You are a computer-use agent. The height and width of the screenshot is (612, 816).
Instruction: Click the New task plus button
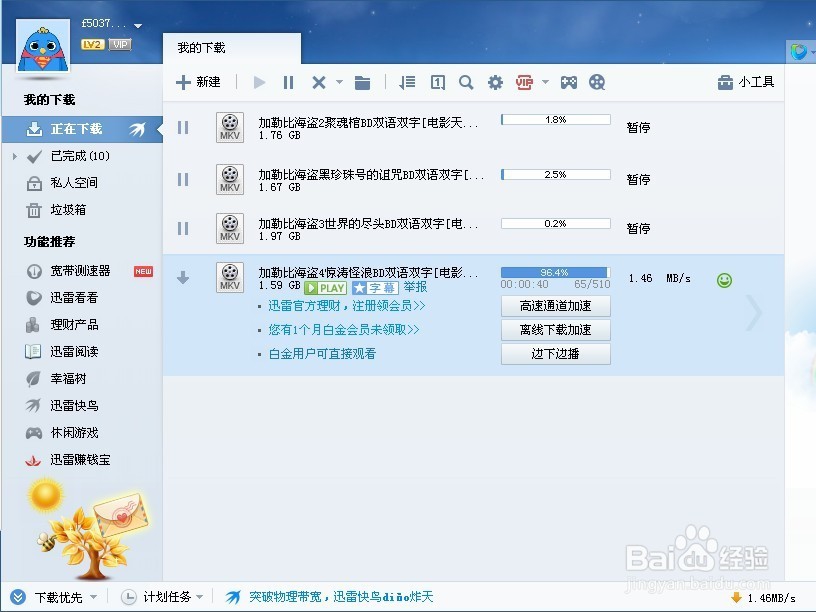click(x=198, y=82)
